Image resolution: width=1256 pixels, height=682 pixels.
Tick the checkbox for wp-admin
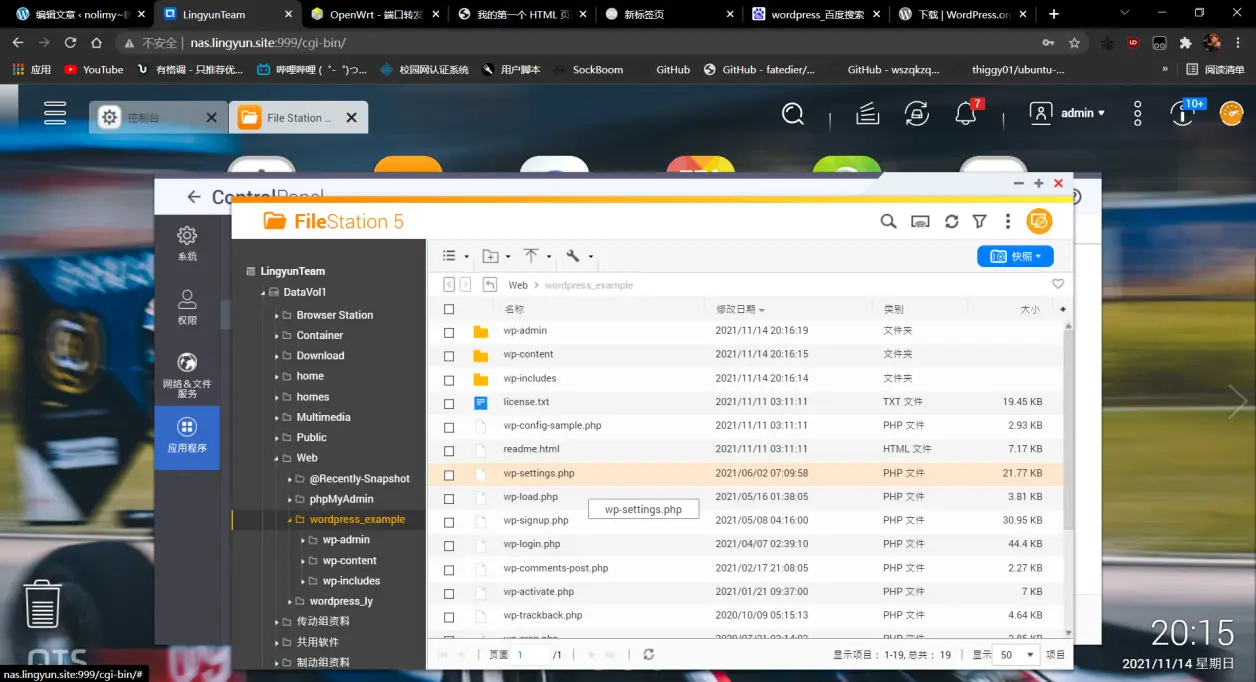pos(449,332)
